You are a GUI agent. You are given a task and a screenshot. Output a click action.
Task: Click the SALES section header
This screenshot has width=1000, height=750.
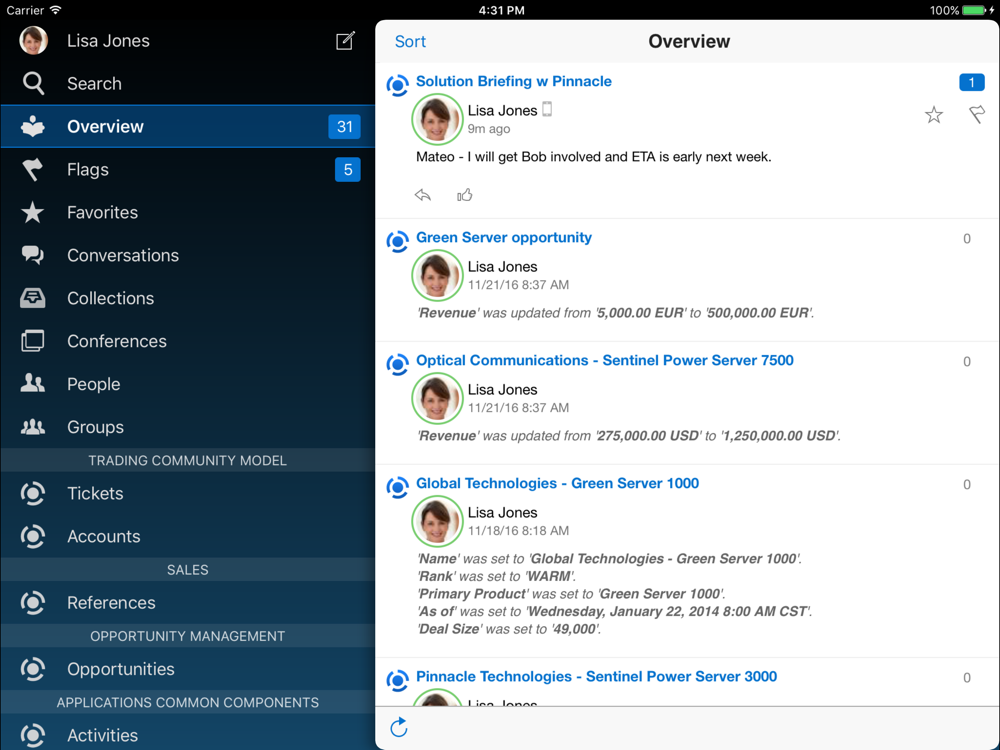pyautogui.click(x=188, y=570)
